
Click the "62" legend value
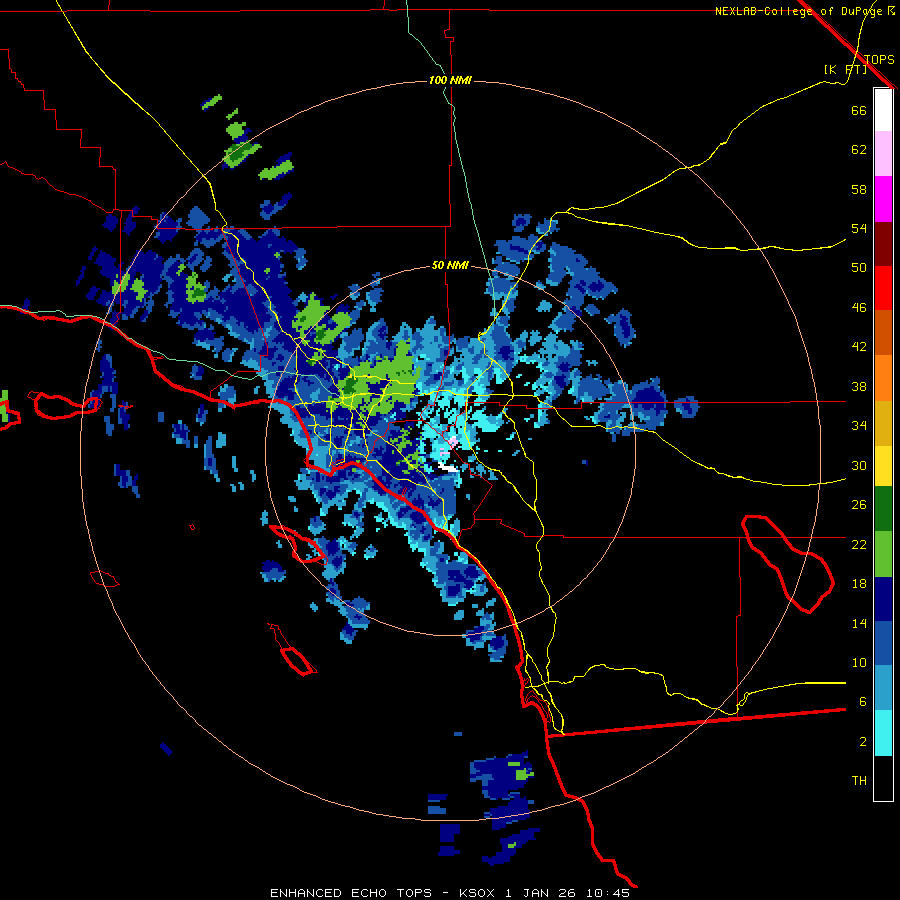(859, 150)
